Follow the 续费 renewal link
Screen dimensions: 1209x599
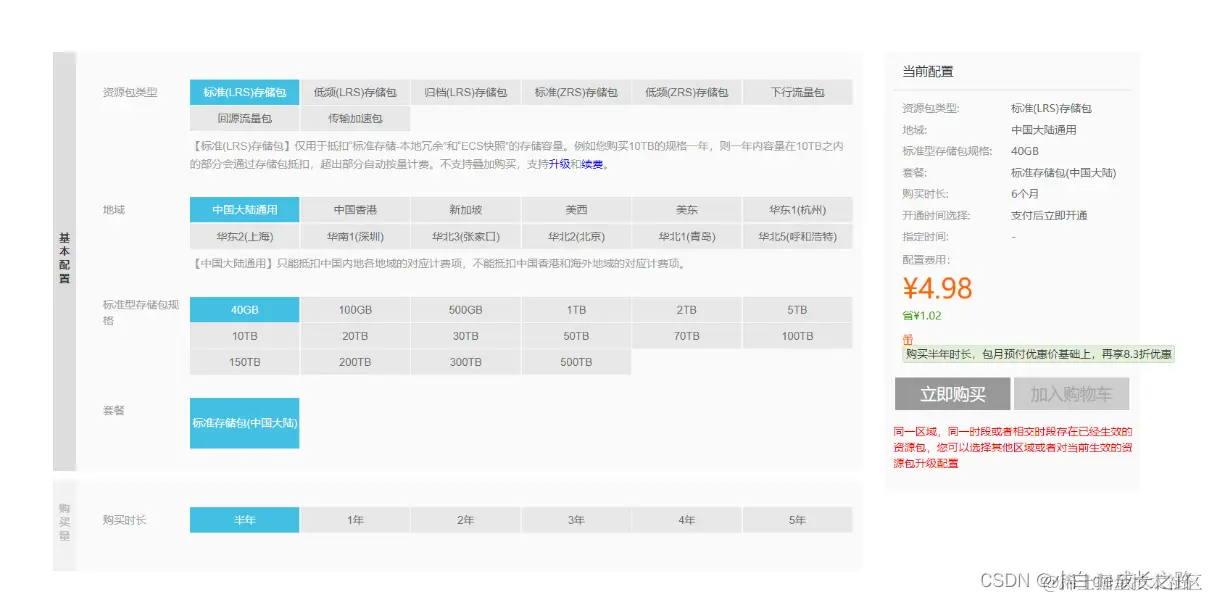coord(593,164)
